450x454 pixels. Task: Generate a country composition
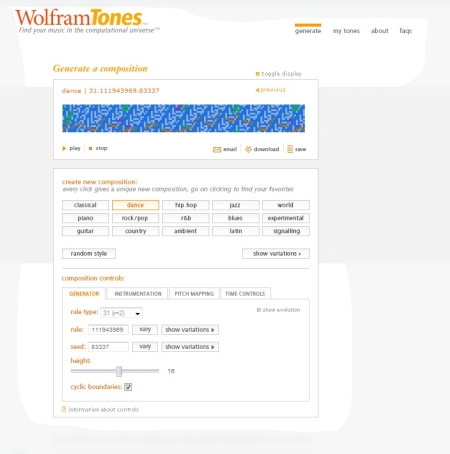click(x=135, y=231)
